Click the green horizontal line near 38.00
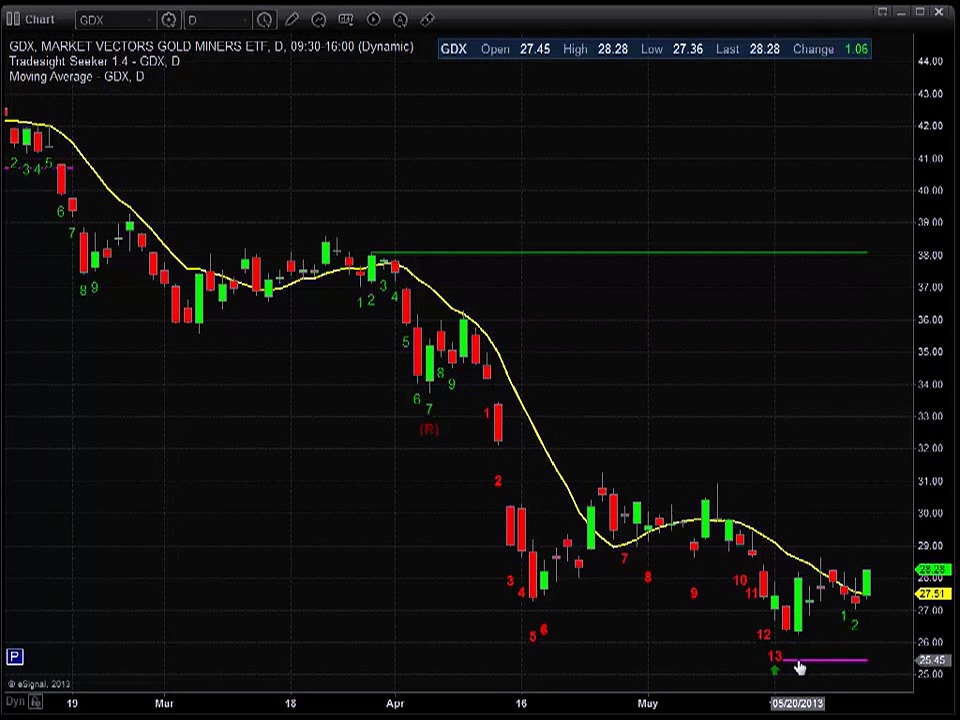The image size is (960, 720). [619, 252]
